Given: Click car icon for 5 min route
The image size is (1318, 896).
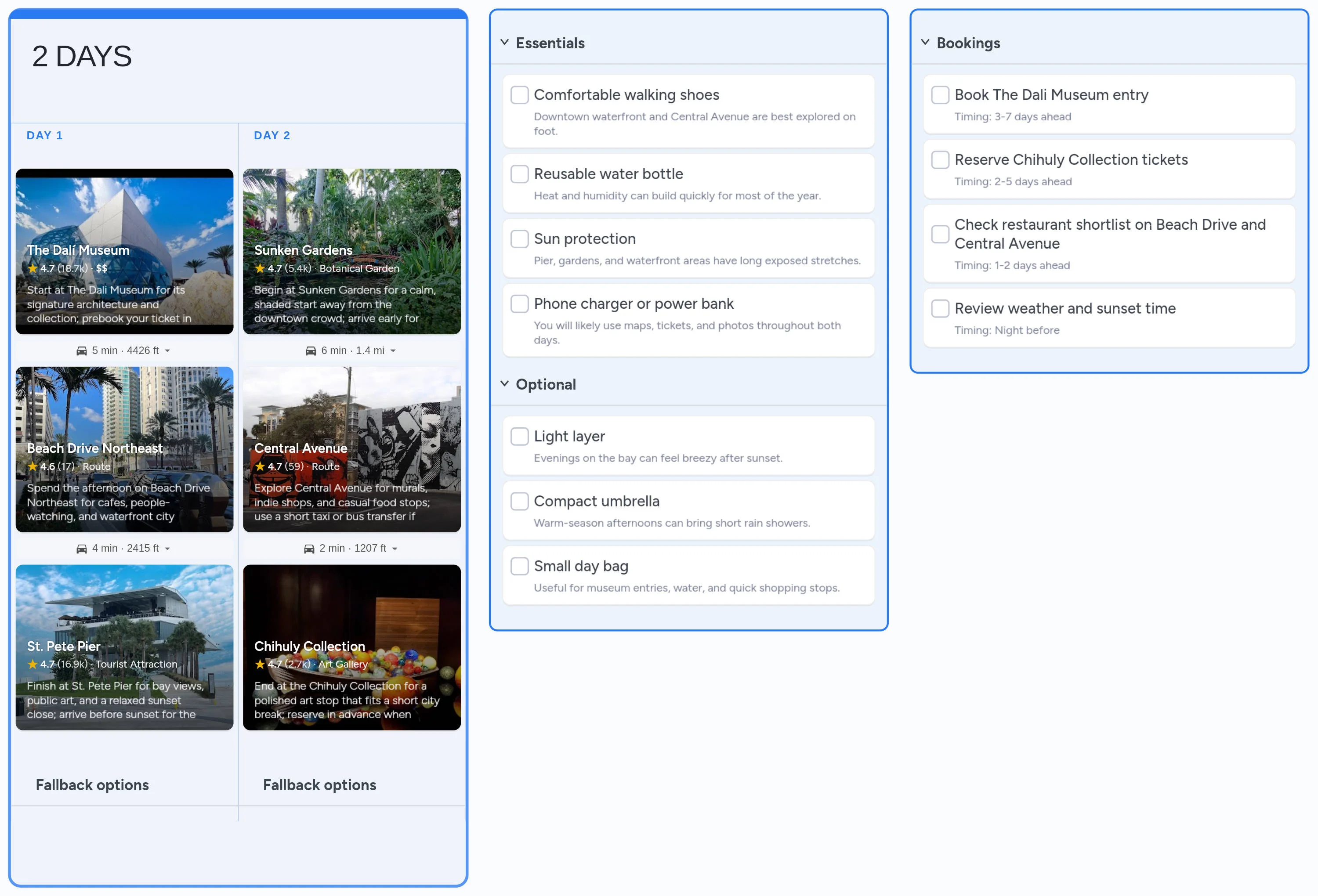Looking at the screenshot, I should 82,351.
